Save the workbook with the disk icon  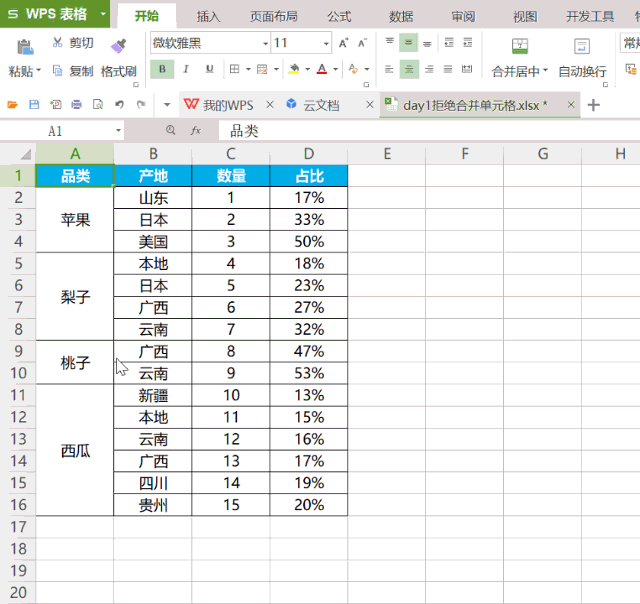[x=34, y=105]
